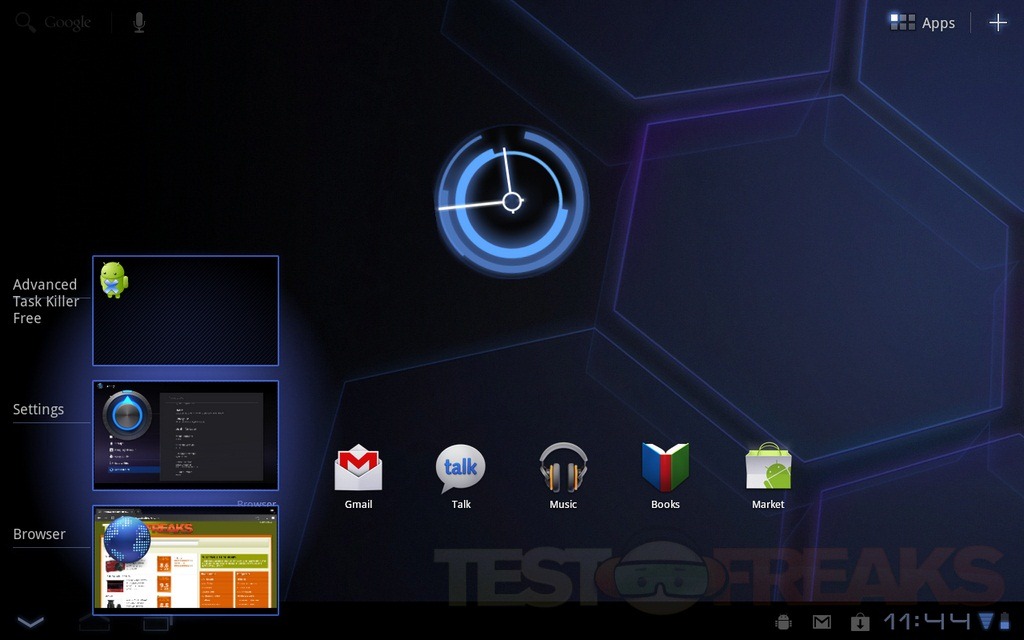The height and width of the screenshot is (640, 1024).
Task: Select the Browser label in recent apps
Action: click(39, 534)
